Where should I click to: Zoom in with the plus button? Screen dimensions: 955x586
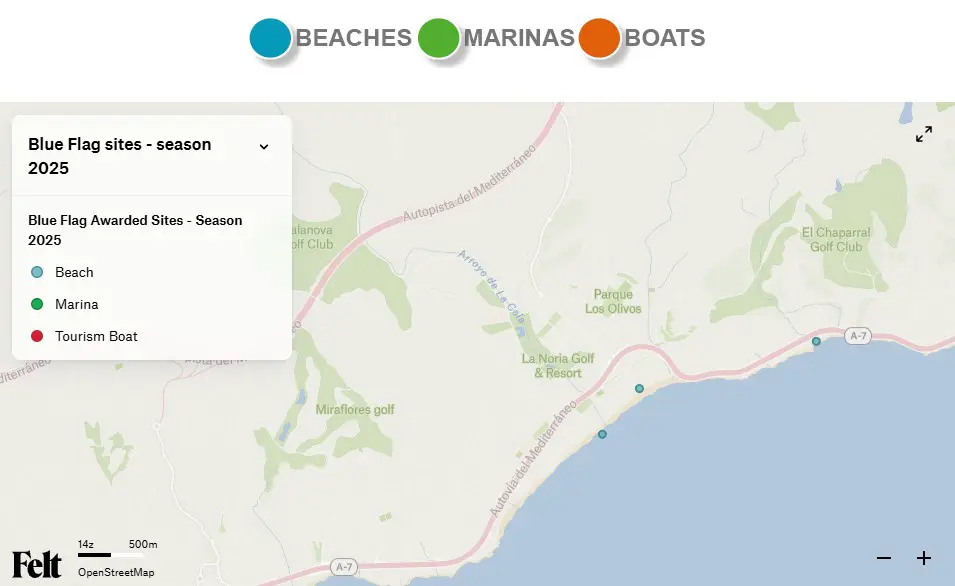click(x=924, y=558)
